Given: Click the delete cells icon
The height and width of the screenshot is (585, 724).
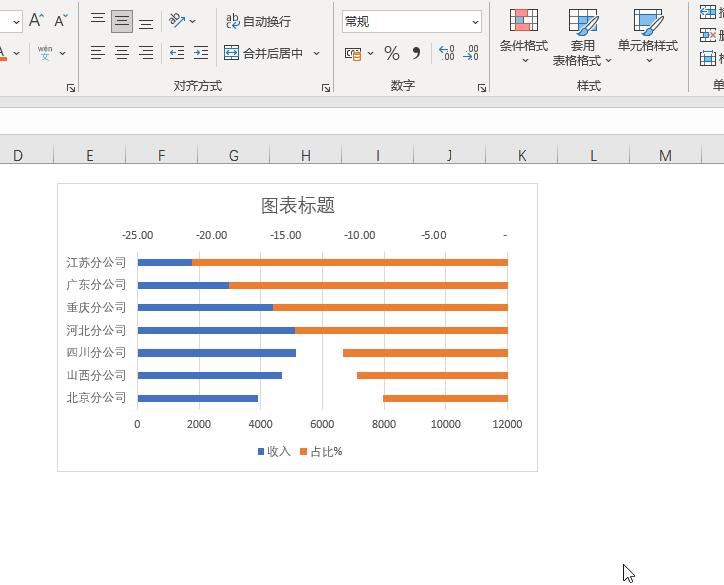Looking at the screenshot, I should [707, 35].
